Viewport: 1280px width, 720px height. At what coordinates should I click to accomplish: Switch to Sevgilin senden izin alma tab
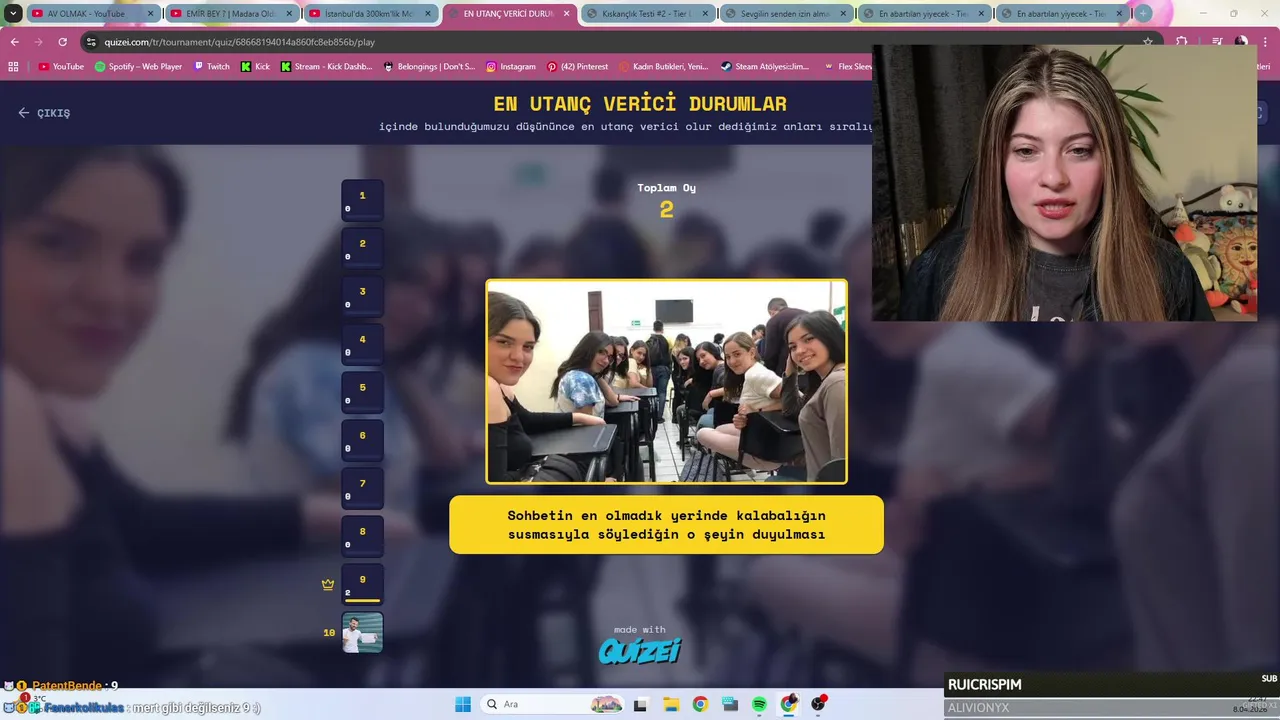tap(786, 14)
